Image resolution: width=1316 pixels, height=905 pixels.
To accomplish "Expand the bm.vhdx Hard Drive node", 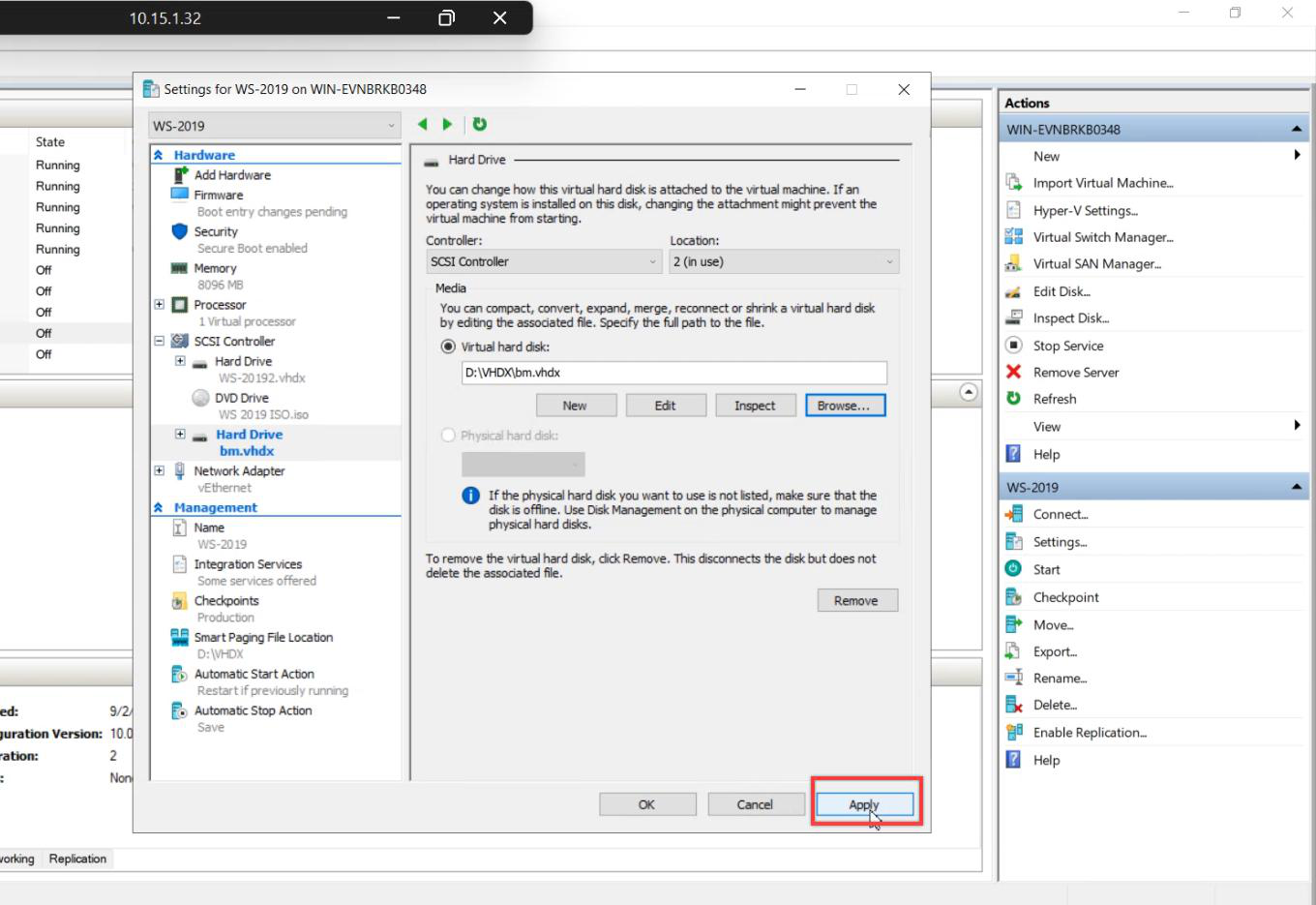I will (x=180, y=435).
